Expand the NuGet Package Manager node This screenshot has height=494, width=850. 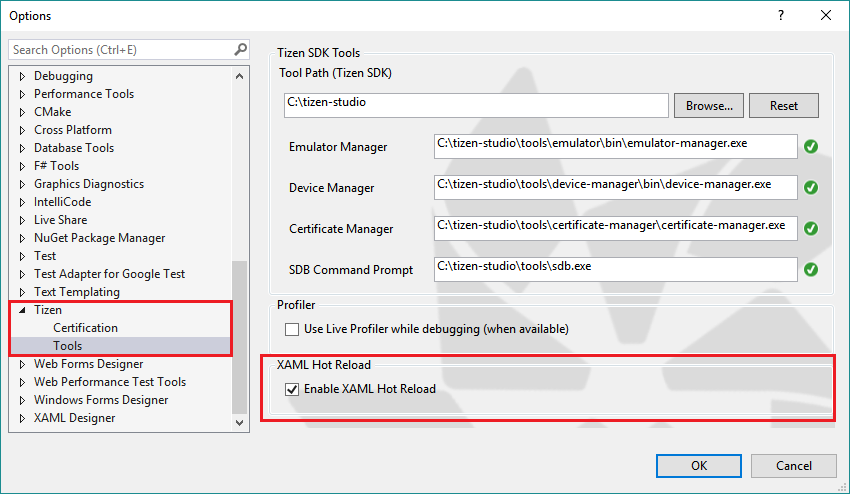pyautogui.click(x=23, y=238)
